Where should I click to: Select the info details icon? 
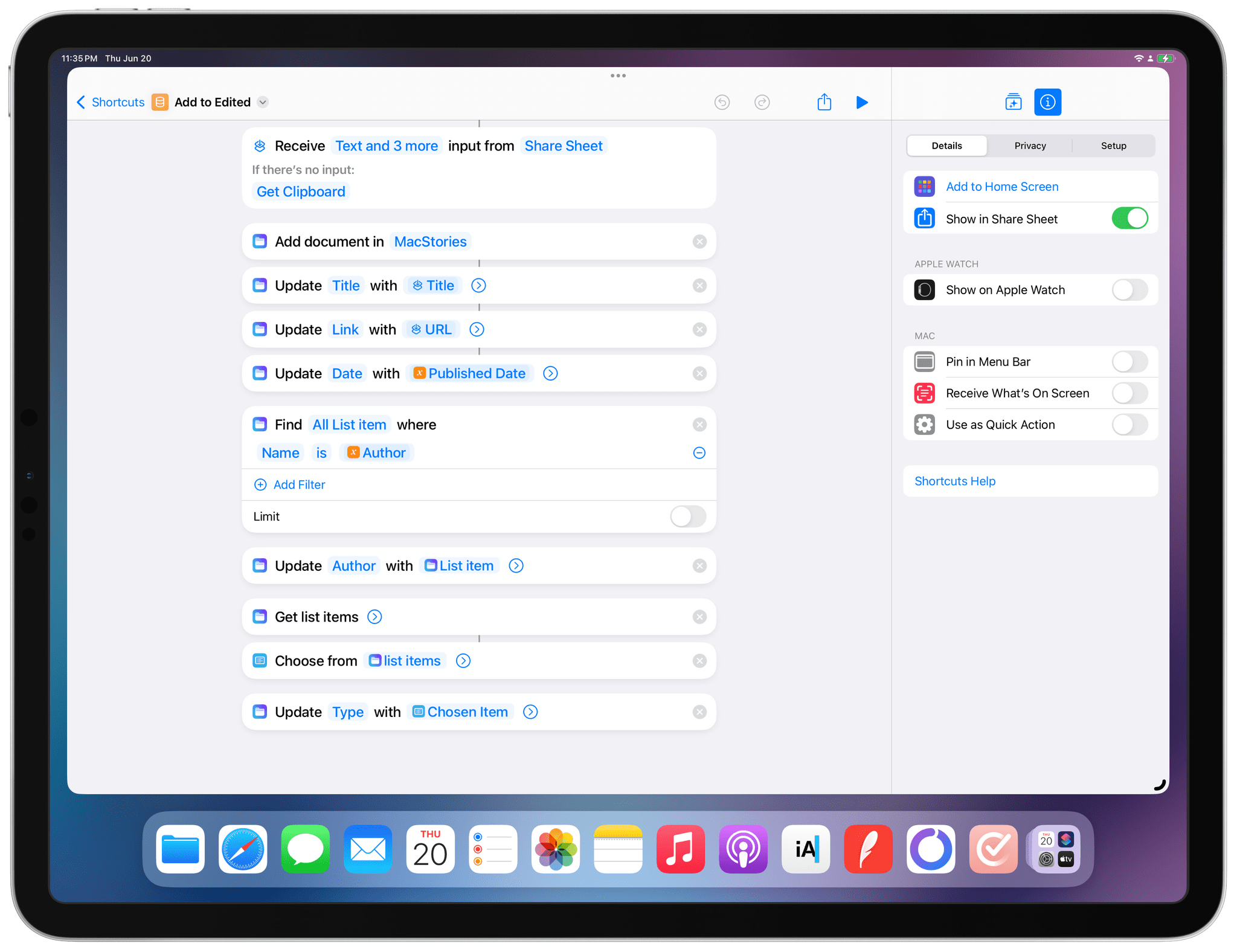pos(1047,102)
